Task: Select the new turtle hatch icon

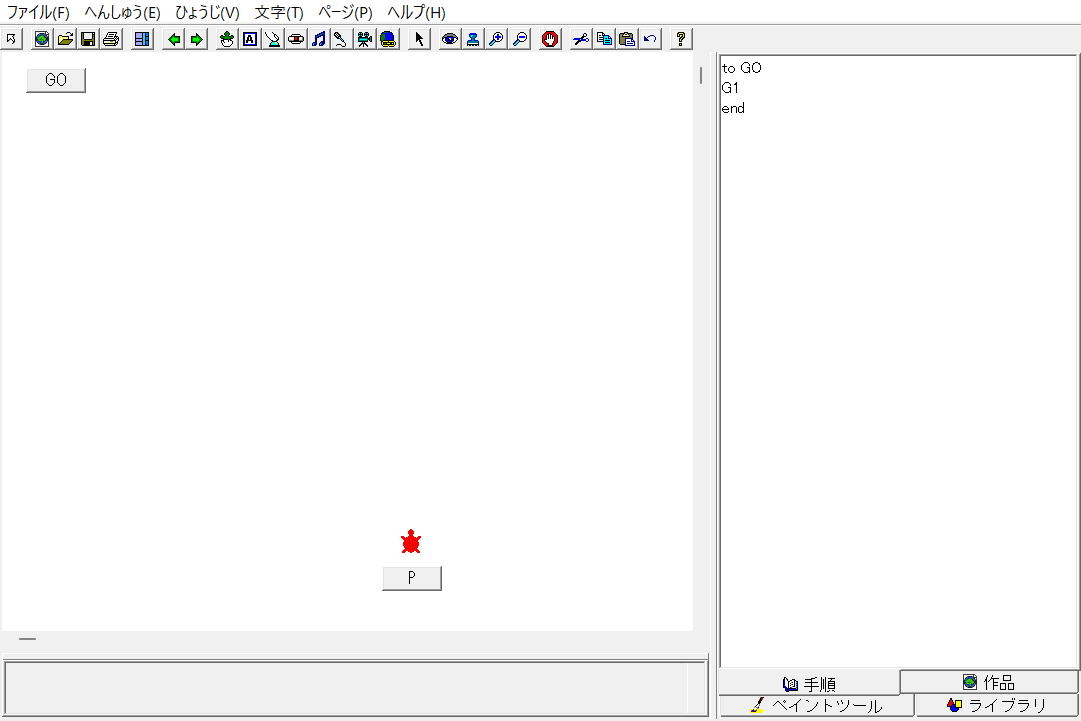Action: coord(227,39)
